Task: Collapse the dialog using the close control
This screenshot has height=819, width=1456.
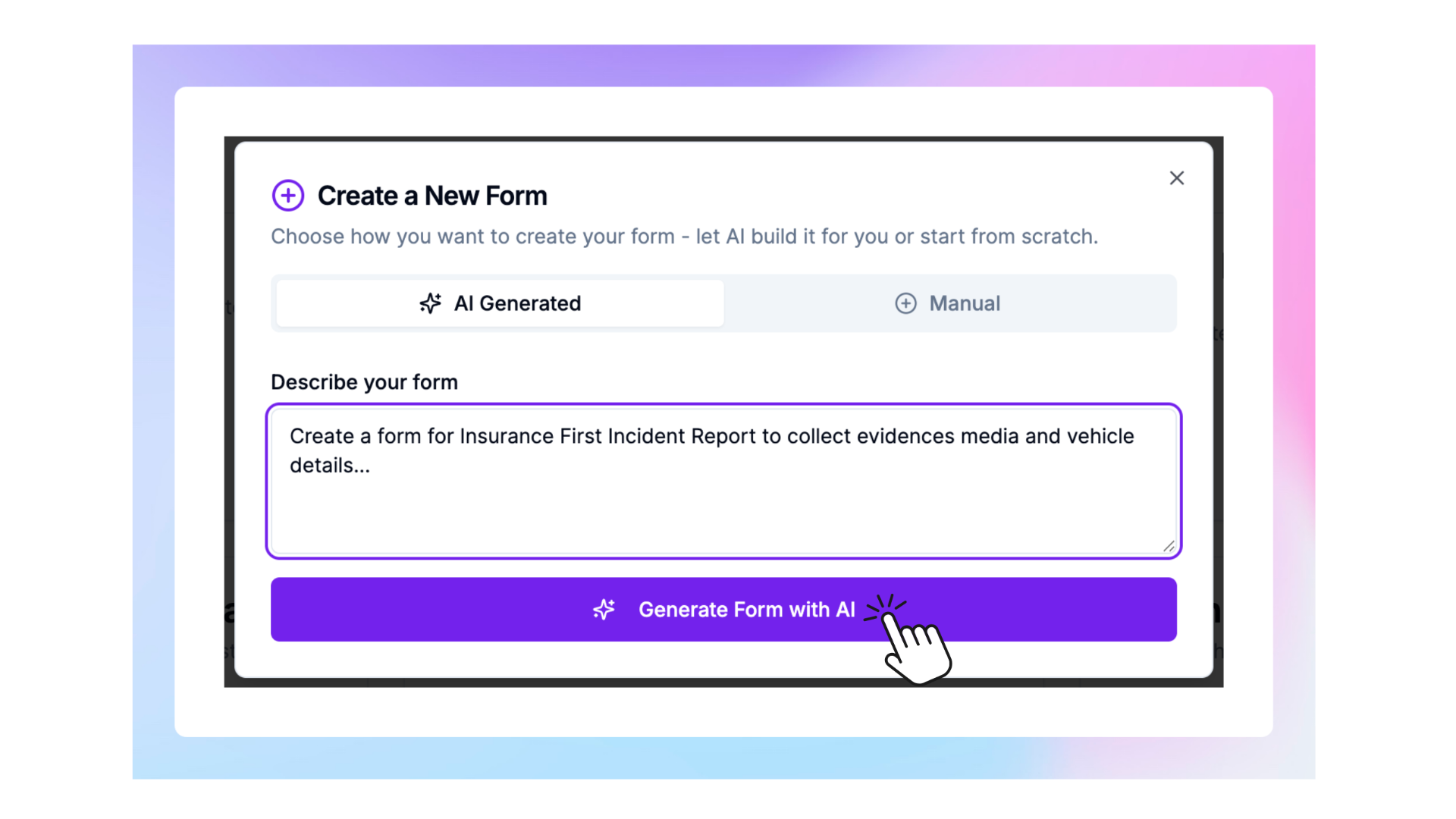Action: pyautogui.click(x=1177, y=177)
